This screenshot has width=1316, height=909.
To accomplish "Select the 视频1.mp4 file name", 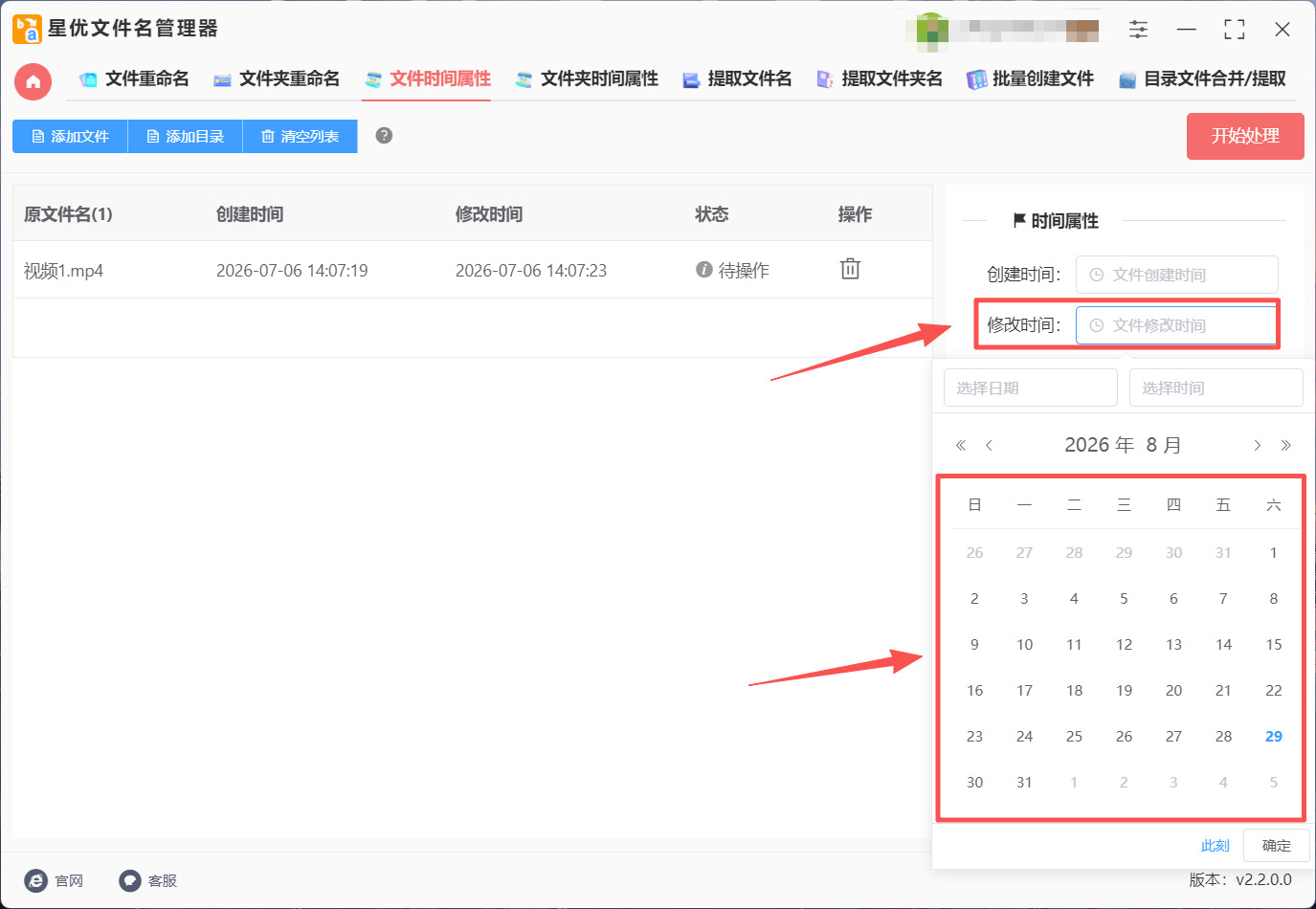I will tap(63, 271).
